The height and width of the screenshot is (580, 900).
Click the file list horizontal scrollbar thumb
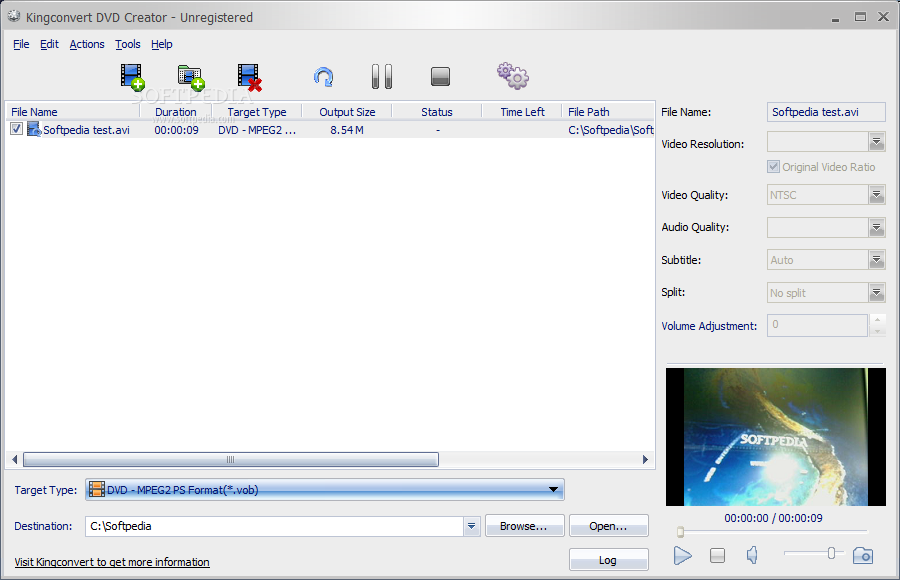[x=231, y=459]
